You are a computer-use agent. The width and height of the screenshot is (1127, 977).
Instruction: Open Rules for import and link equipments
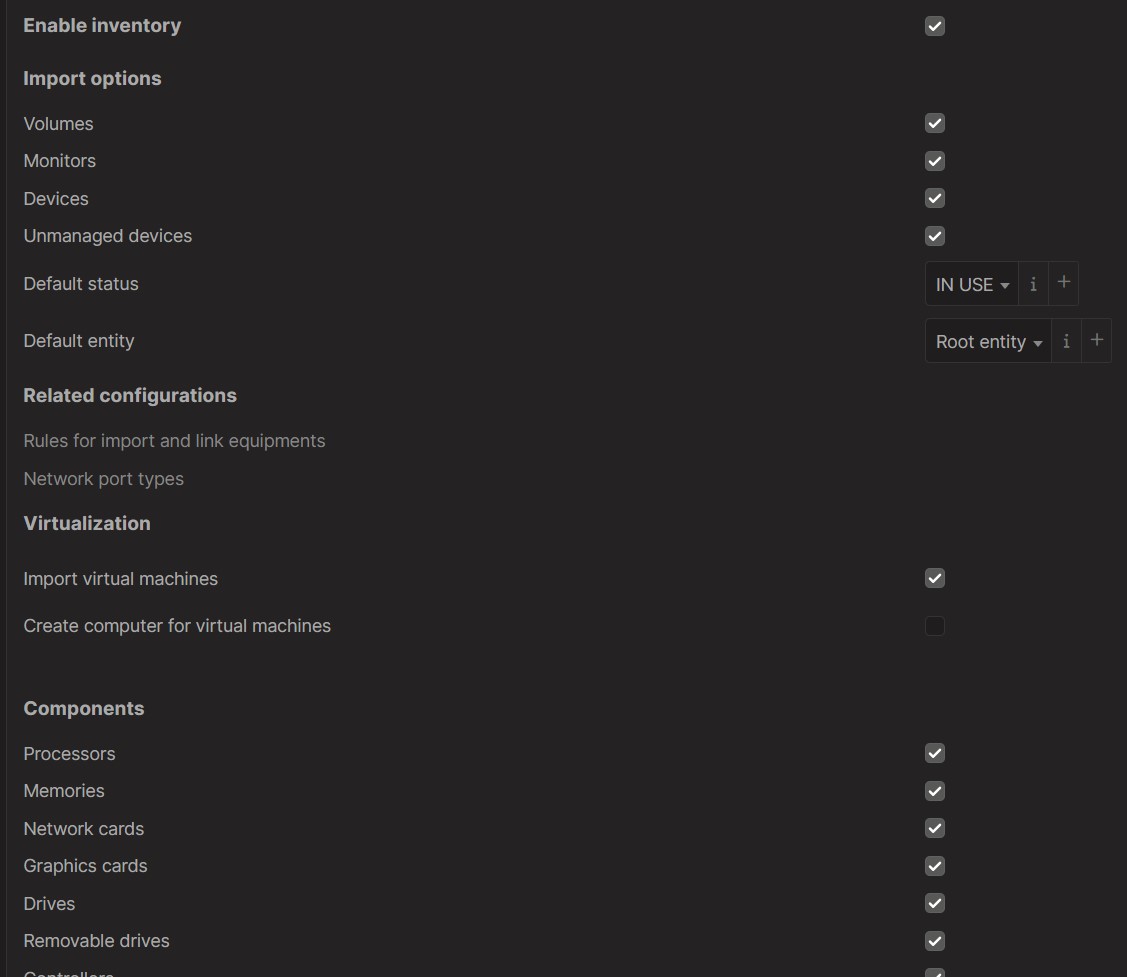pos(174,440)
